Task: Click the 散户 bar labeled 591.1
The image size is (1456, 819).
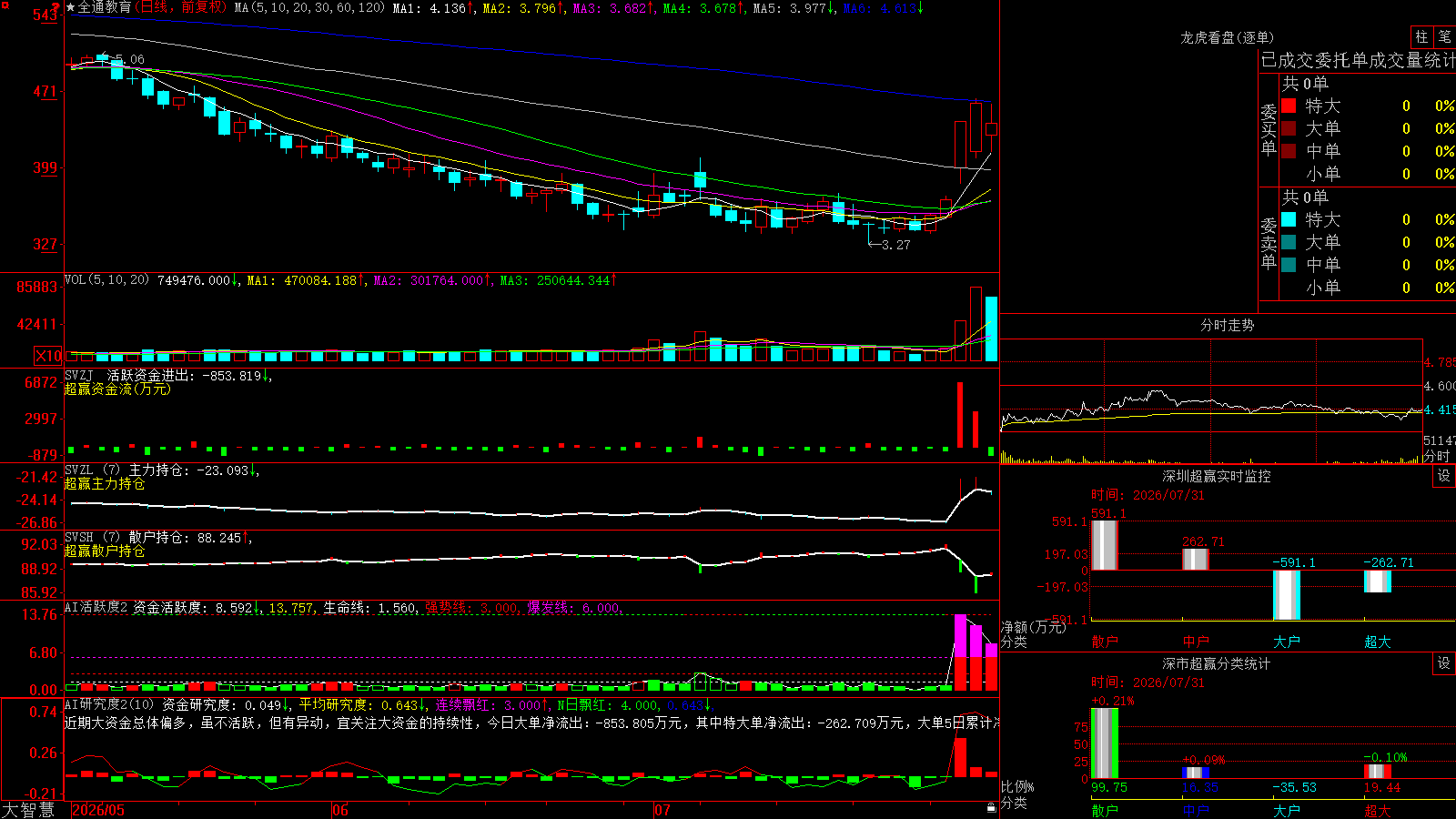Action: pos(1105,545)
